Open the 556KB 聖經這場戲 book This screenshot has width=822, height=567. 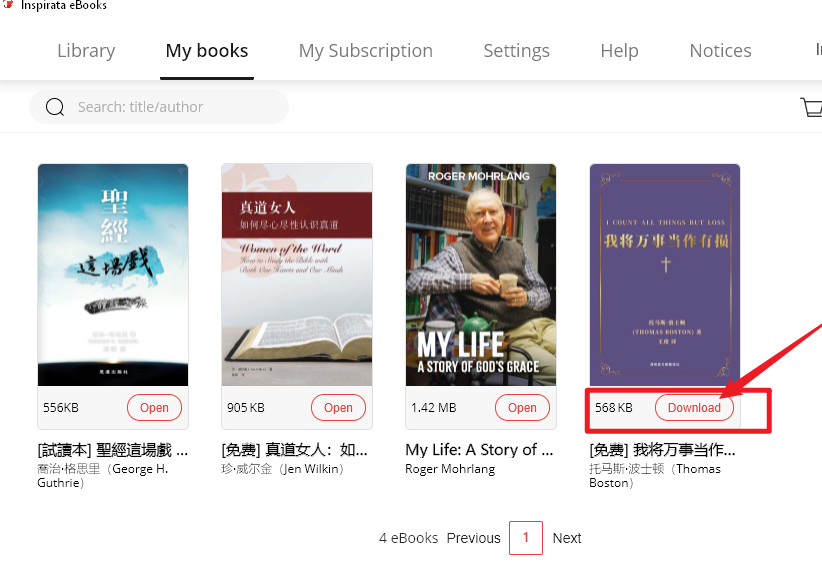pyautogui.click(x=154, y=408)
